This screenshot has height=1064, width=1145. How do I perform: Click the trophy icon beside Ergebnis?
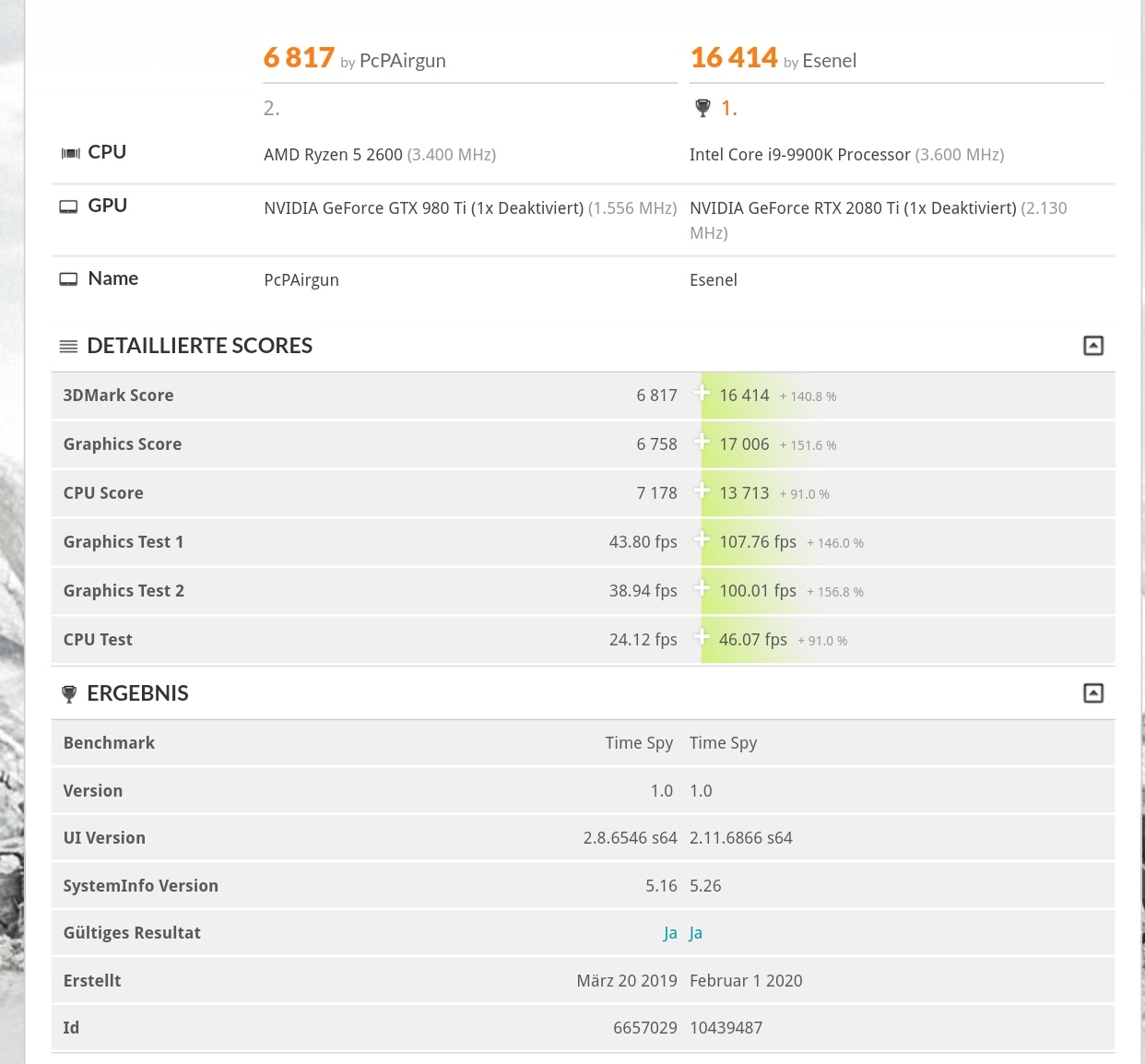(68, 694)
